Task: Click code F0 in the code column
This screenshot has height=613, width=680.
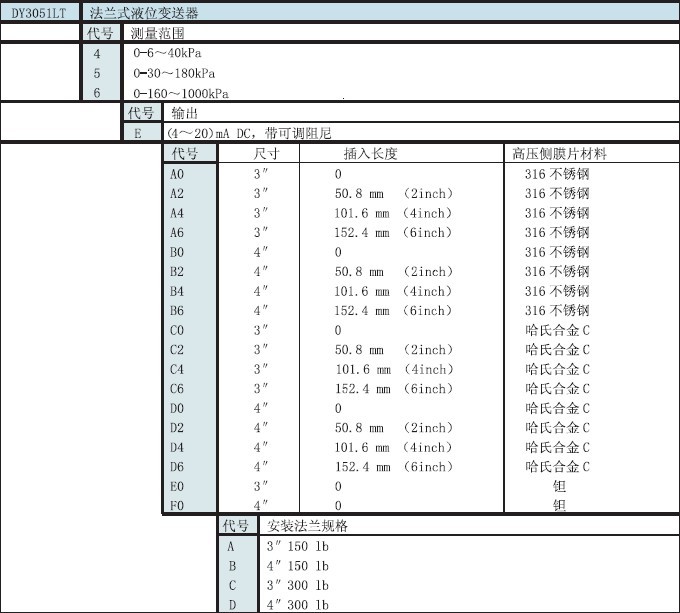Action: [x=178, y=506]
